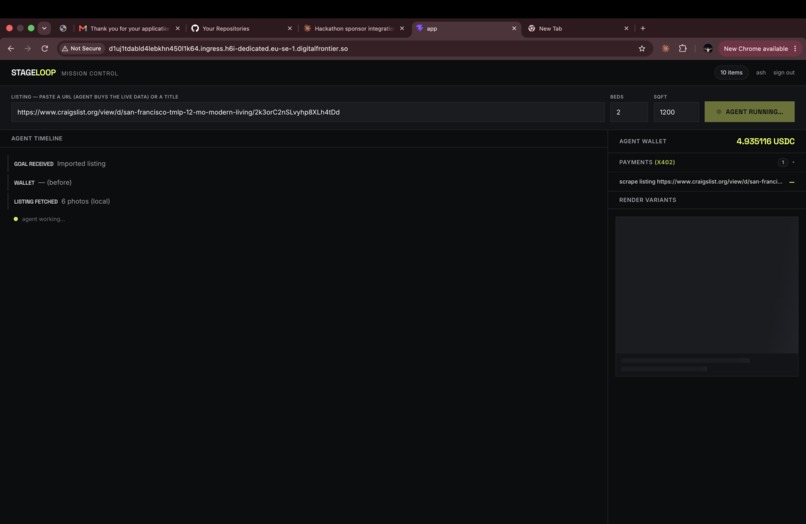The width and height of the screenshot is (806, 524).
Task: Click New Chrome available update button
Action: pyautogui.click(x=755, y=48)
